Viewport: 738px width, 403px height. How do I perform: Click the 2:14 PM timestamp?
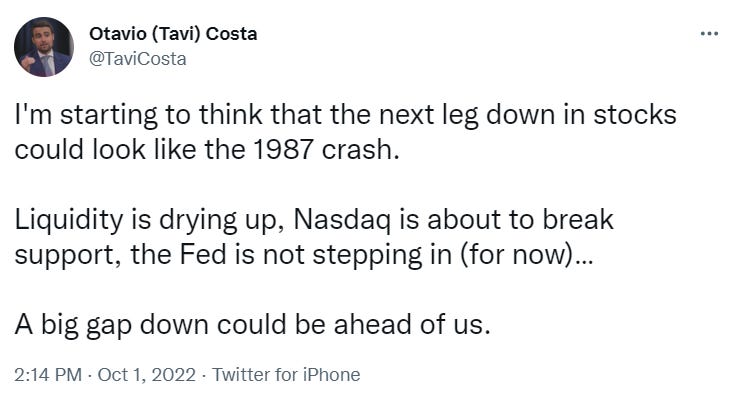click(x=45, y=375)
